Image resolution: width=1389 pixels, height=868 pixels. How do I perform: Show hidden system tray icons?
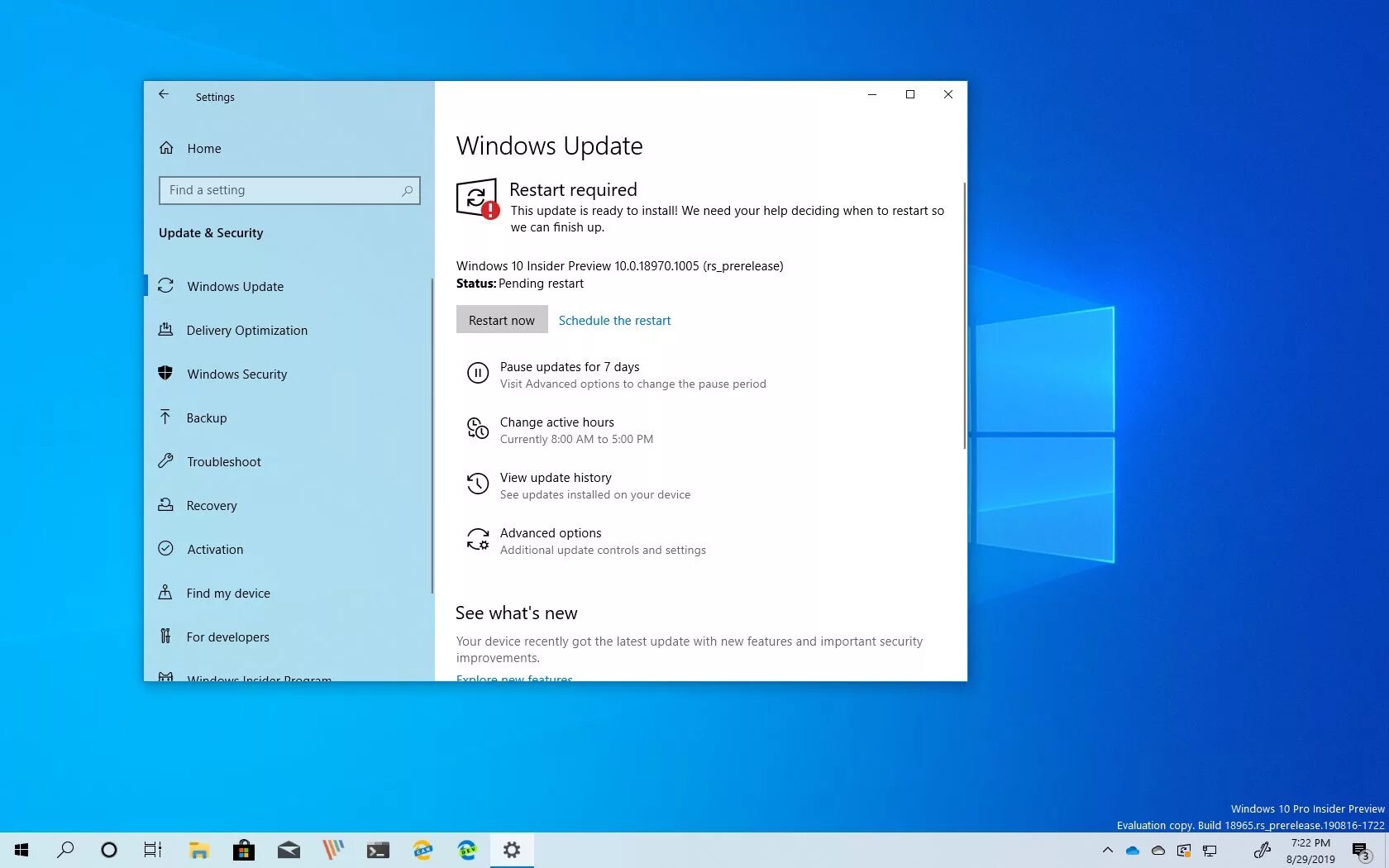[1108, 850]
